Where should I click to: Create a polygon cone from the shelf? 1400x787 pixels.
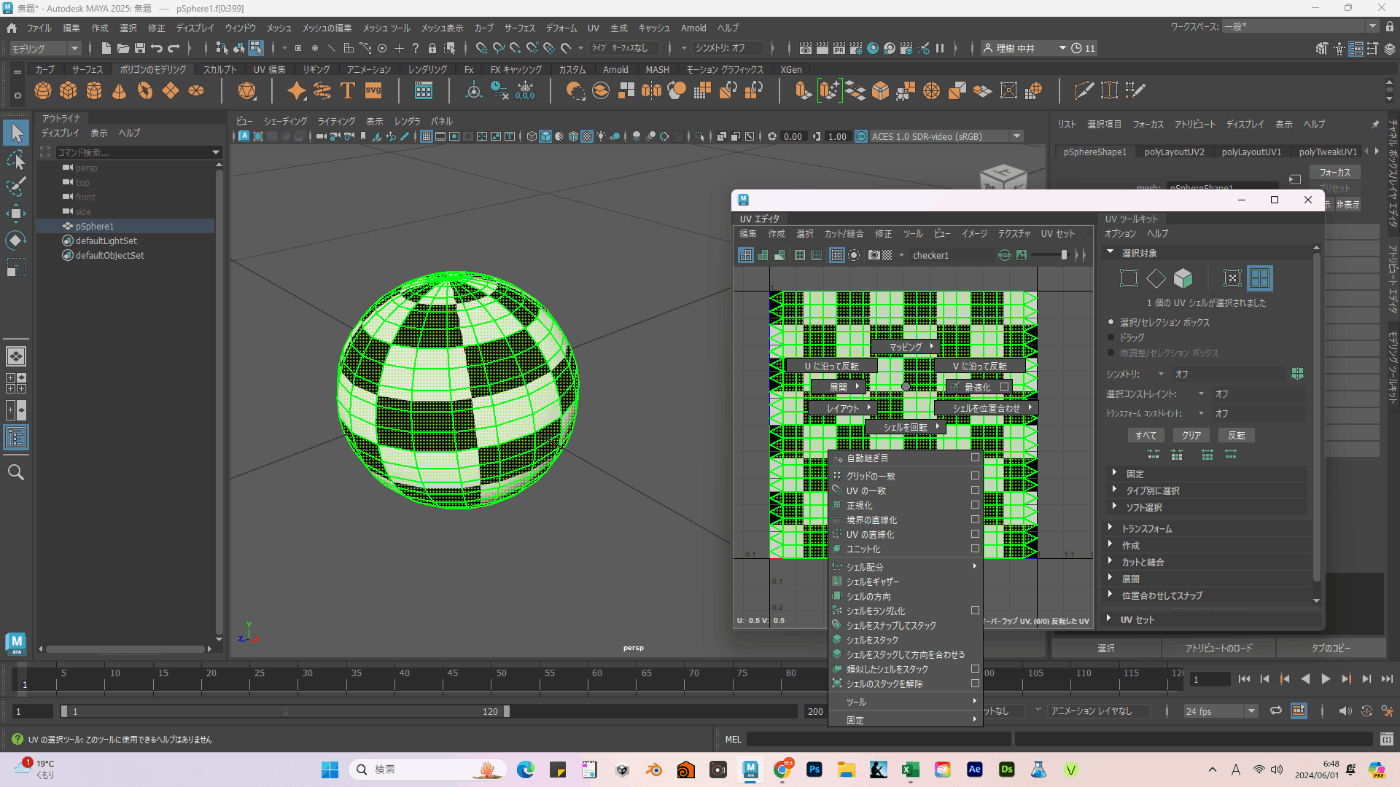[119, 91]
